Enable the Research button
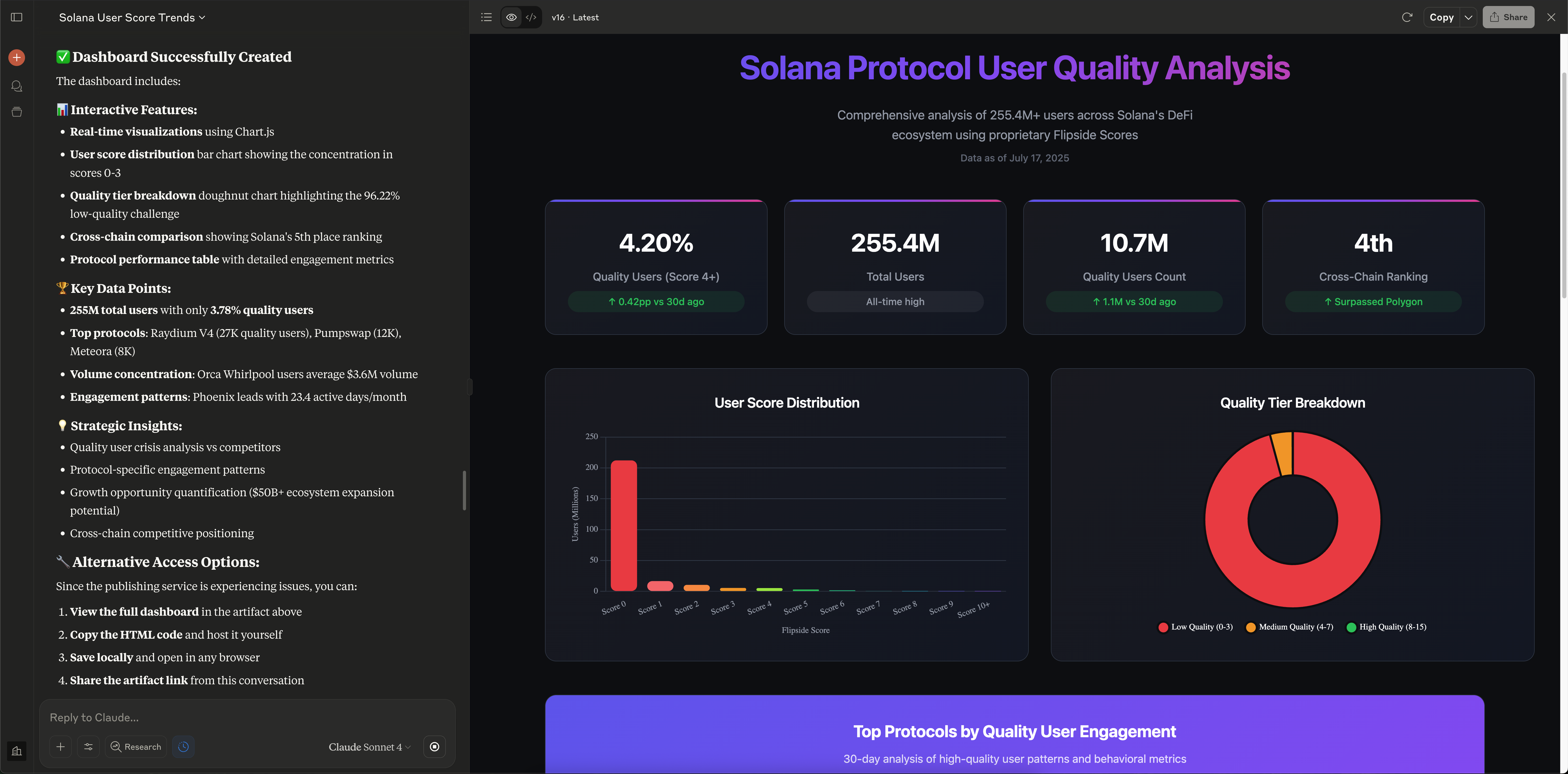The width and height of the screenshot is (1568, 774). click(136, 747)
